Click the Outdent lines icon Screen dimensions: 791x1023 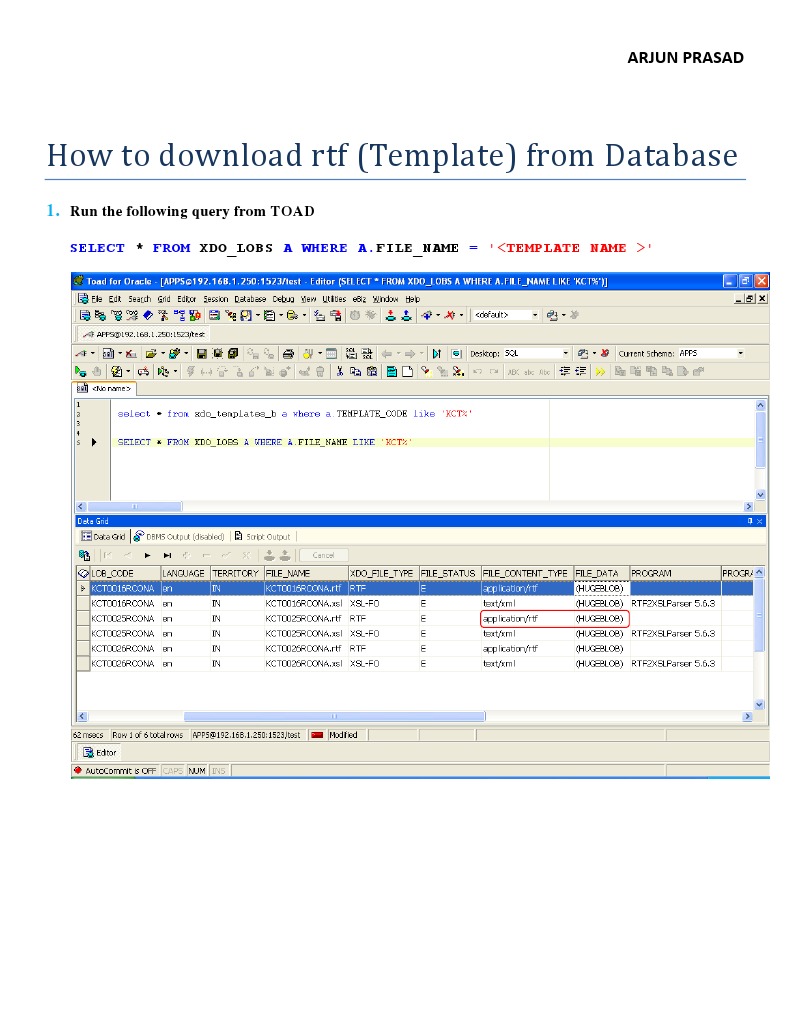582,371
